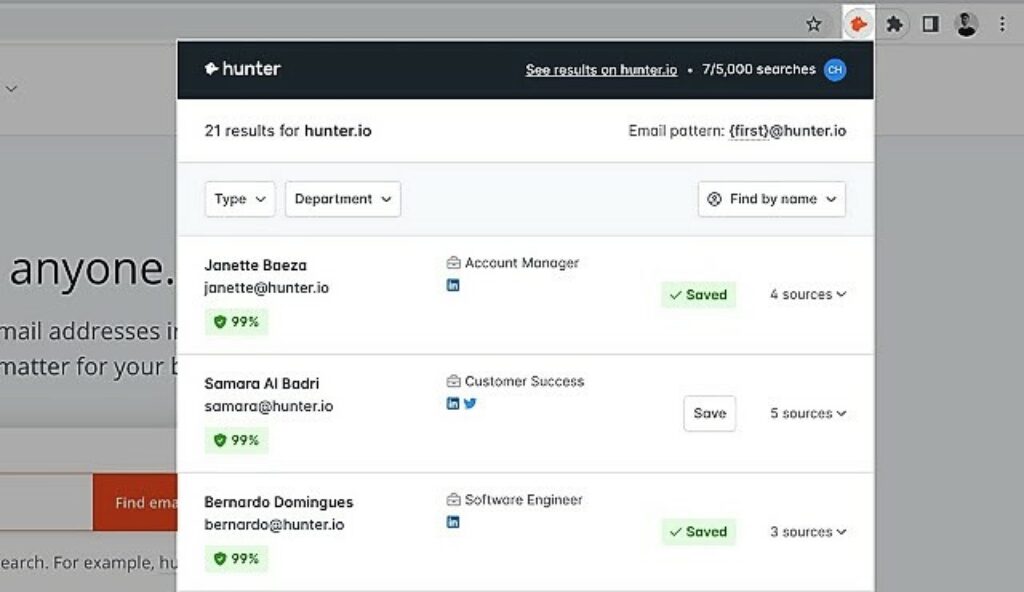Open Samara Al Badri's Twitter icon

click(470, 403)
